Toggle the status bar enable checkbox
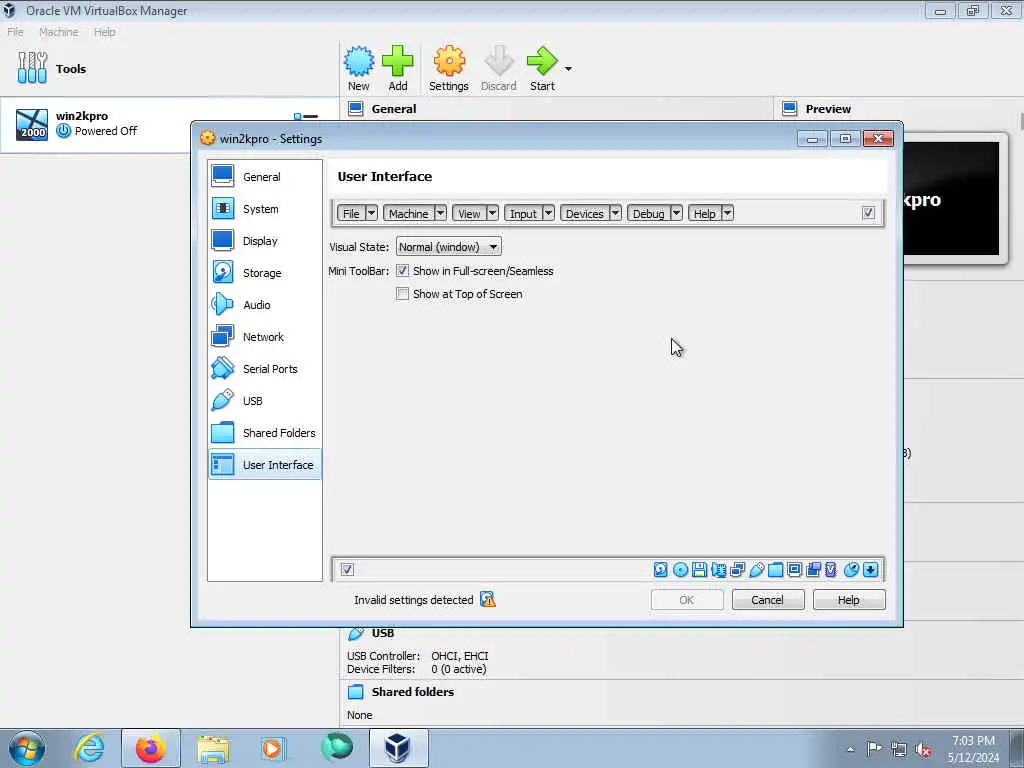The width and height of the screenshot is (1024, 768). [x=347, y=569]
